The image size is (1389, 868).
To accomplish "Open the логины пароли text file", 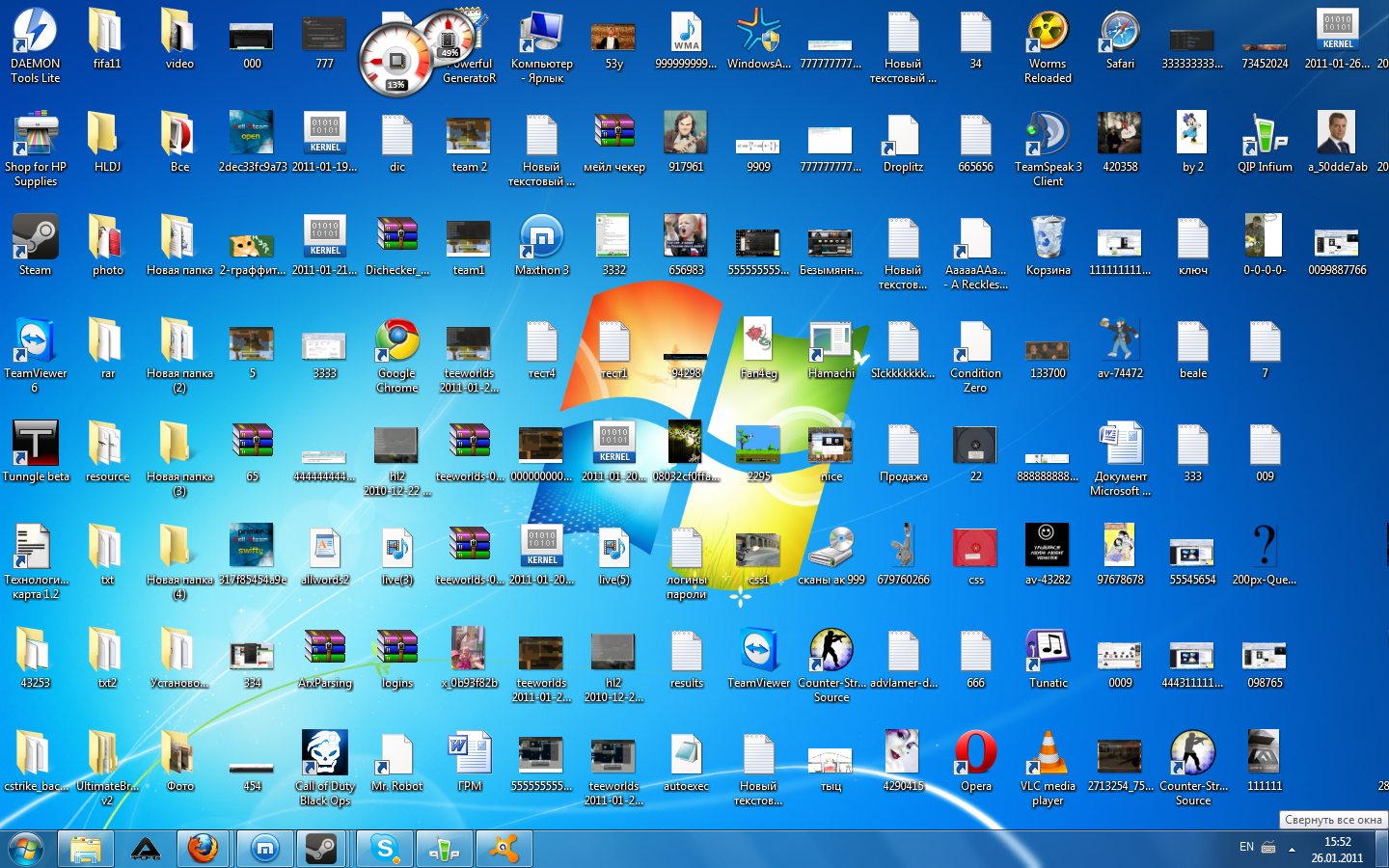I will 687,561.
